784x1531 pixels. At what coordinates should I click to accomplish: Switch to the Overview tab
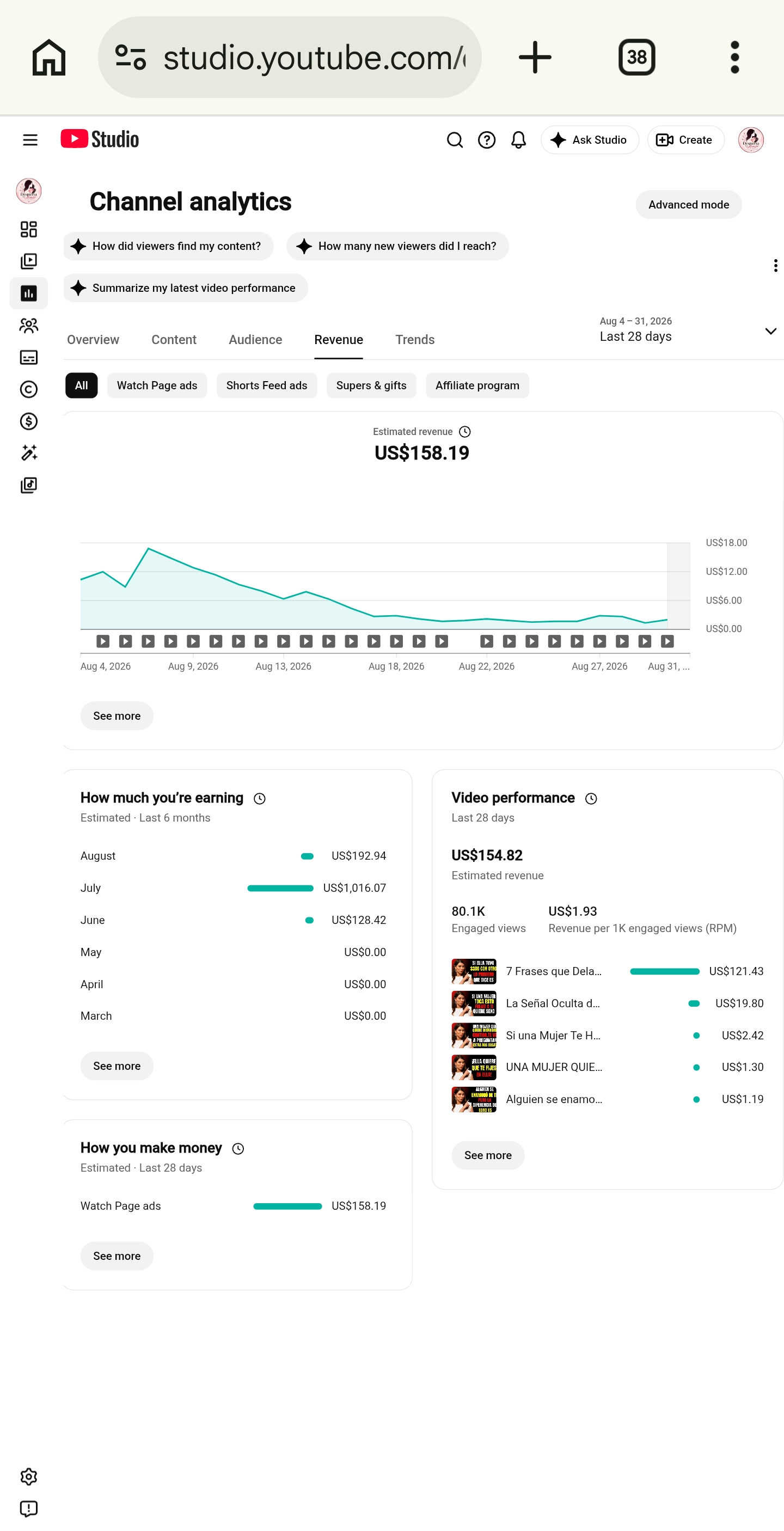[x=93, y=339]
